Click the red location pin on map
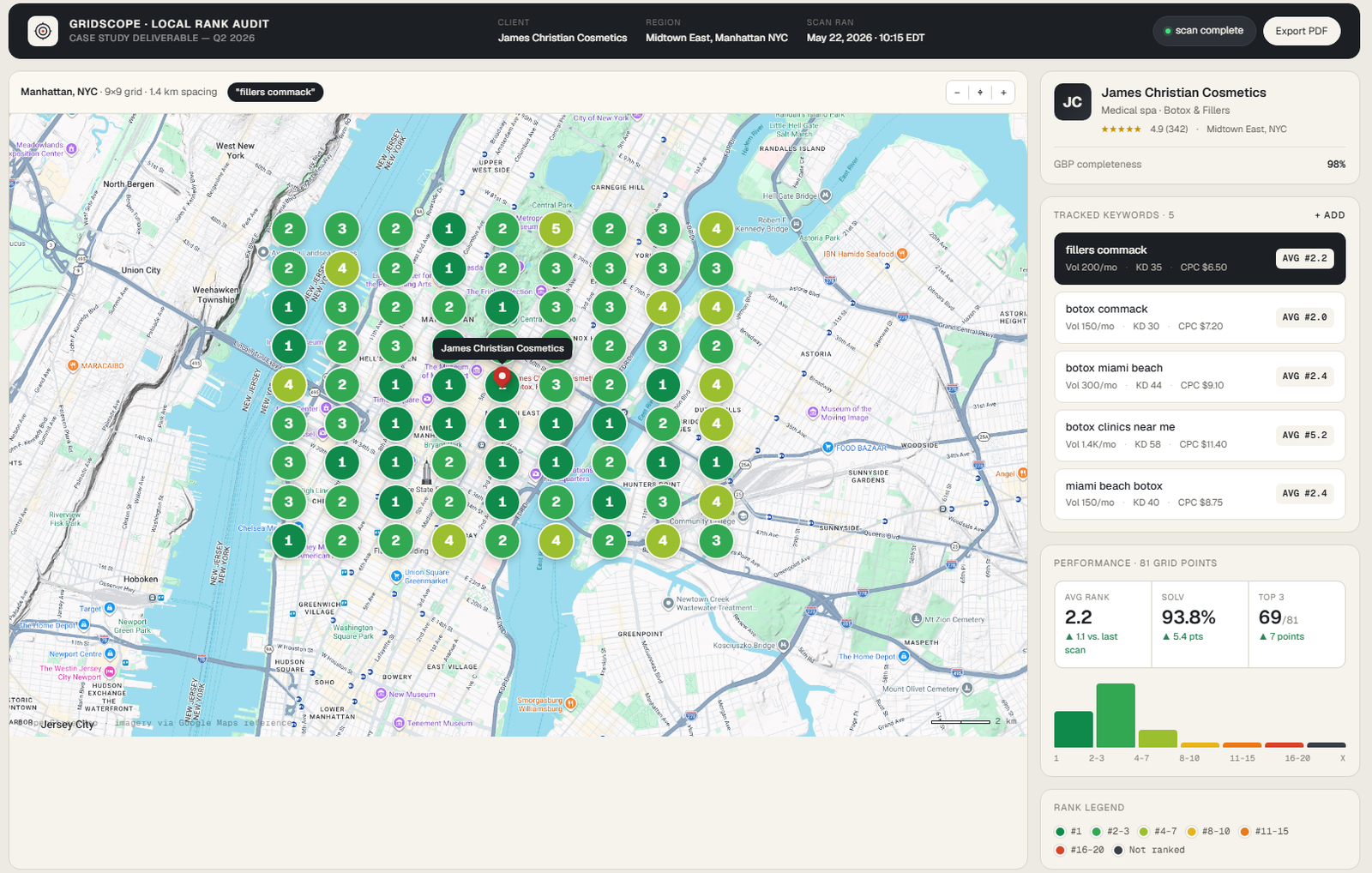1372x873 pixels. 502,376
